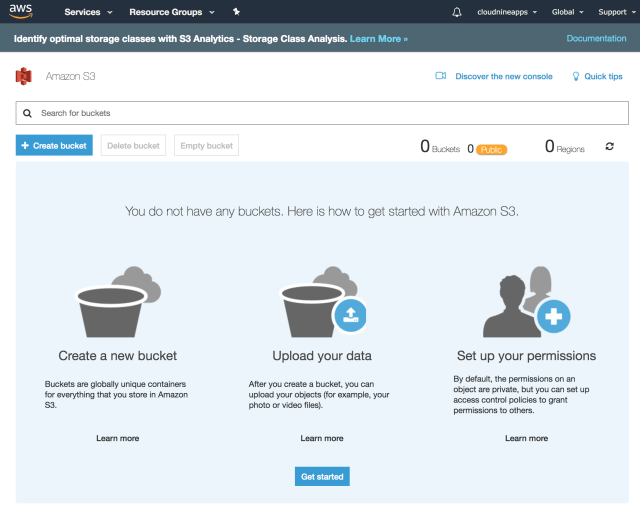
Task: Refresh the bucket list with refresh icon
Action: coord(609,146)
